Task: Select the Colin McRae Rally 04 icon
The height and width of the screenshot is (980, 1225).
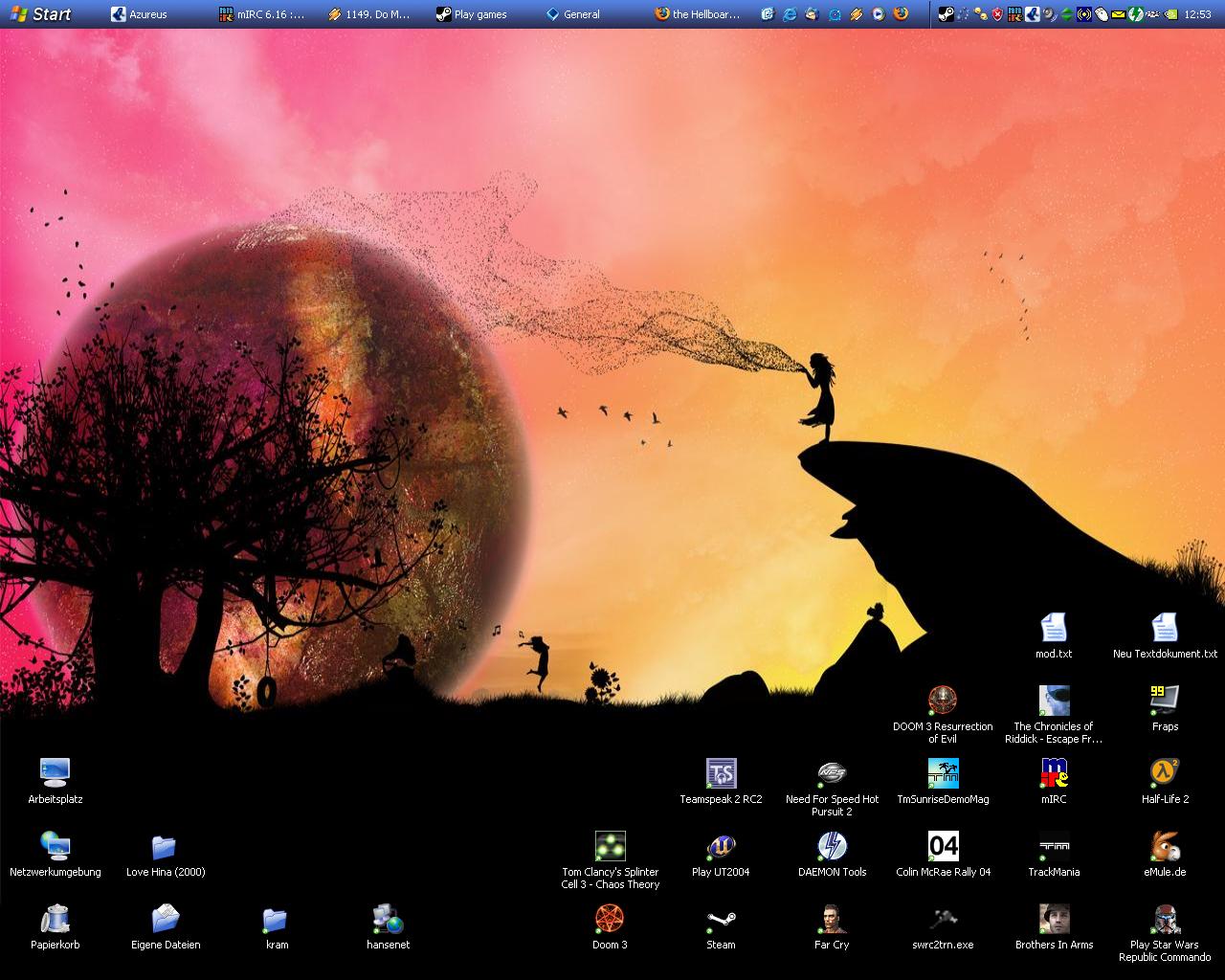Action: coord(943,847)
